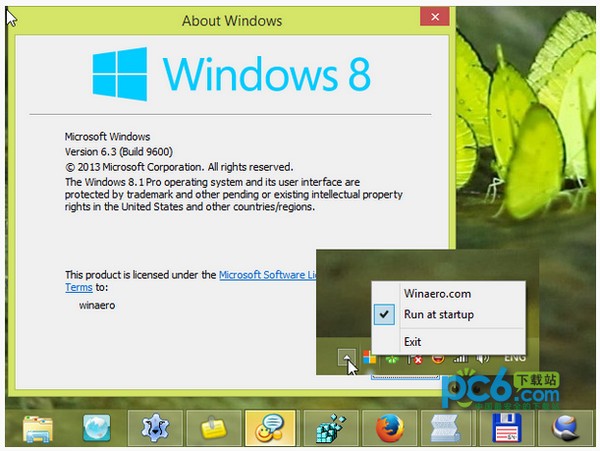The image size is (600, 451).
Task: Click the green splash tray icon
Action: [392, 359]
